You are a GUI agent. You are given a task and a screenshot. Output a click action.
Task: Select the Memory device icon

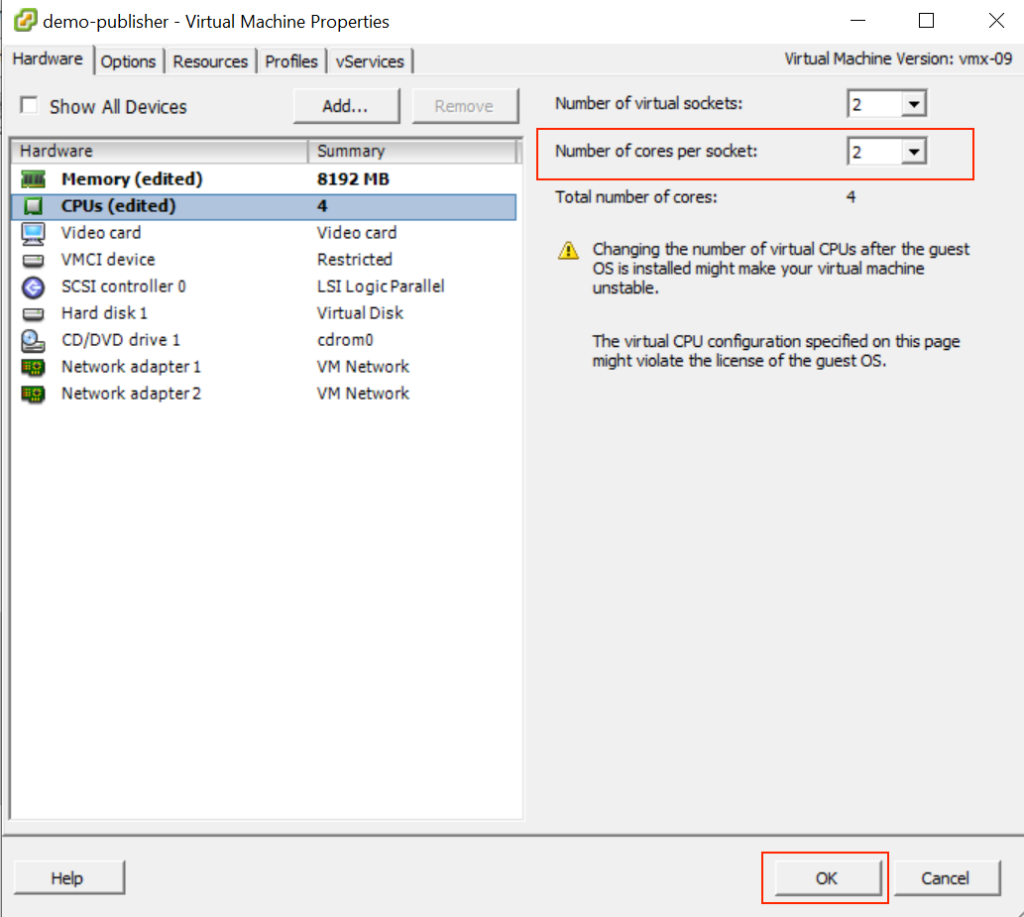pyautogui.click(x=30, y=179)
